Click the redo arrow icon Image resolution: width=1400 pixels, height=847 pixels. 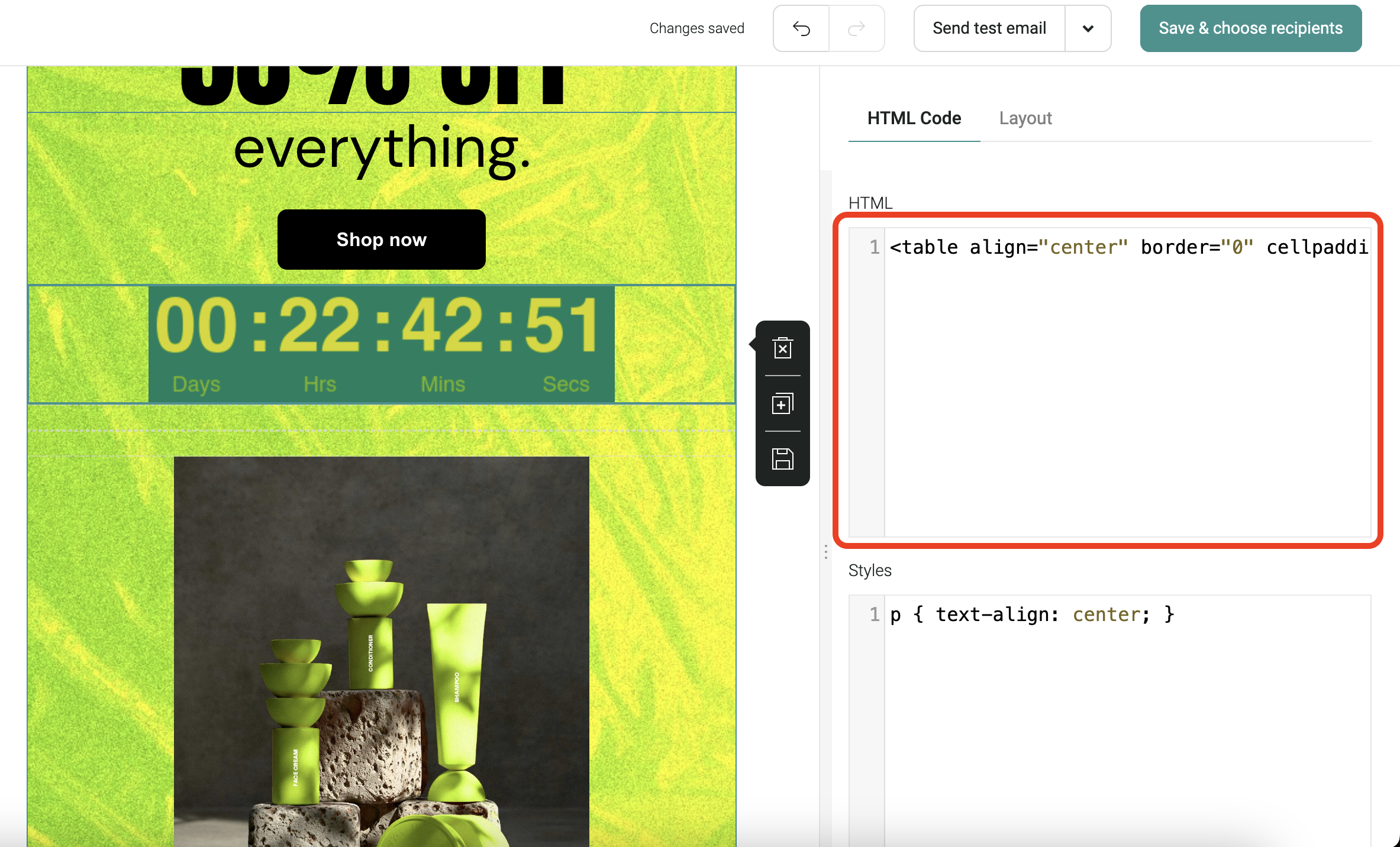point(856,28)
